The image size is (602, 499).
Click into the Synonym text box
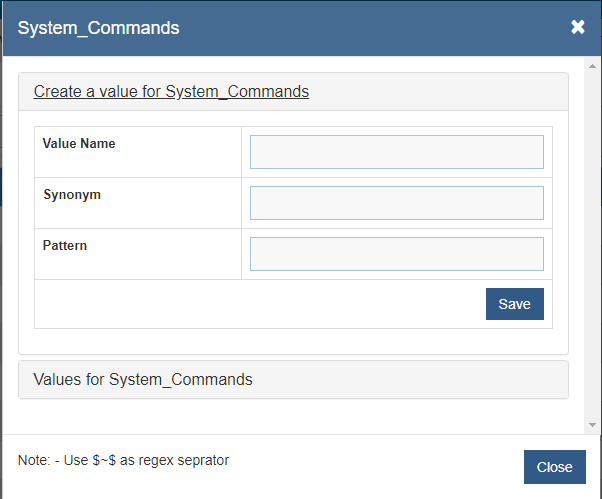point(396,203)
